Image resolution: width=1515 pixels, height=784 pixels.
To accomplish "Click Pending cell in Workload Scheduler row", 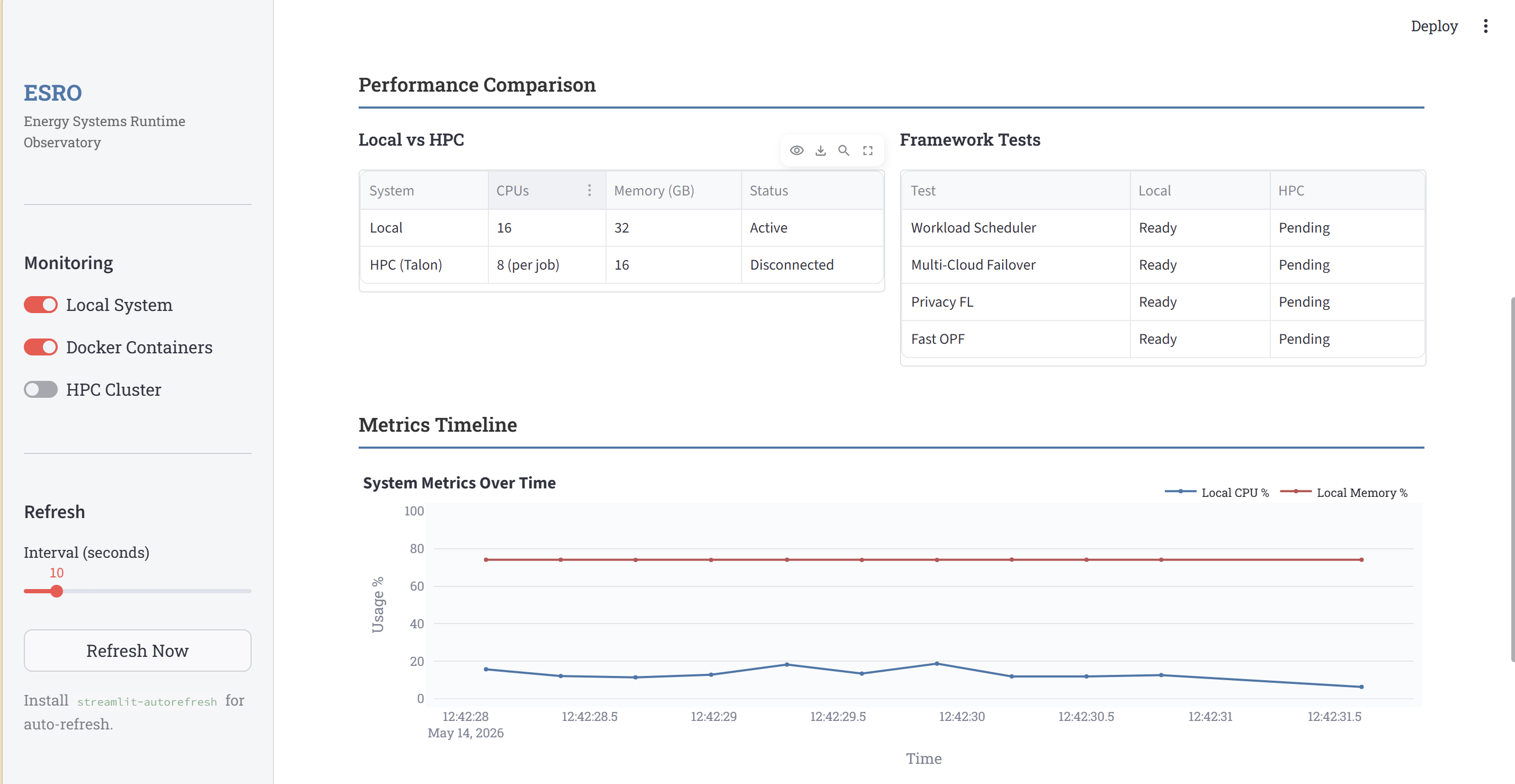I will click(1347, 228).
